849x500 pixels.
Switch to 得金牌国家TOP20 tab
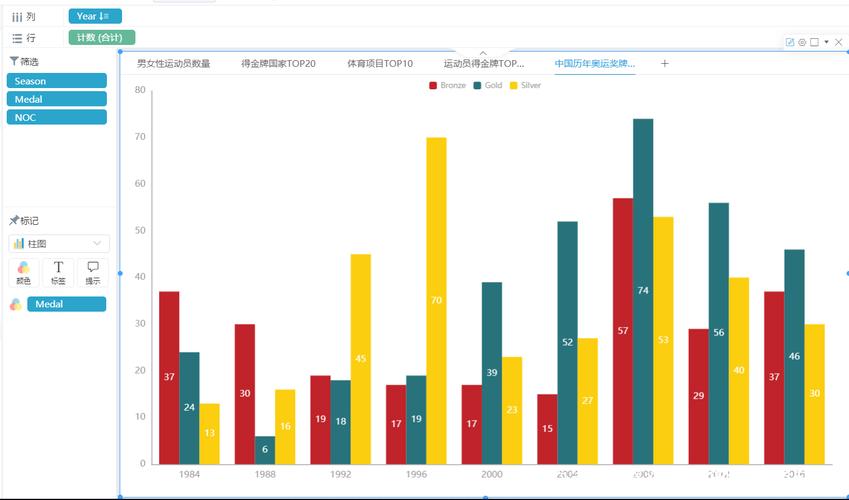(x=278, y=63)
